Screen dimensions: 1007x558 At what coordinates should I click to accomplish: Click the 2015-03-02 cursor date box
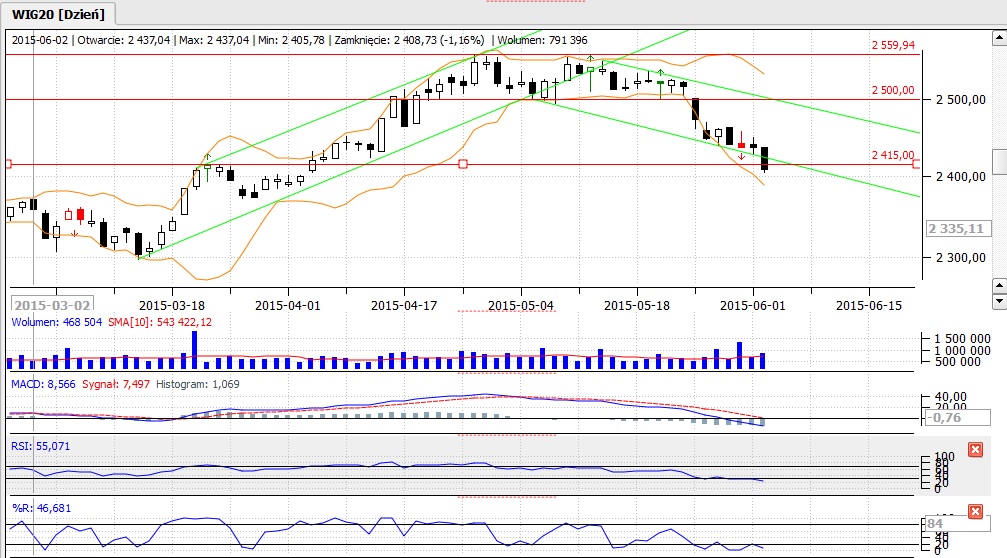coord(53,305)
